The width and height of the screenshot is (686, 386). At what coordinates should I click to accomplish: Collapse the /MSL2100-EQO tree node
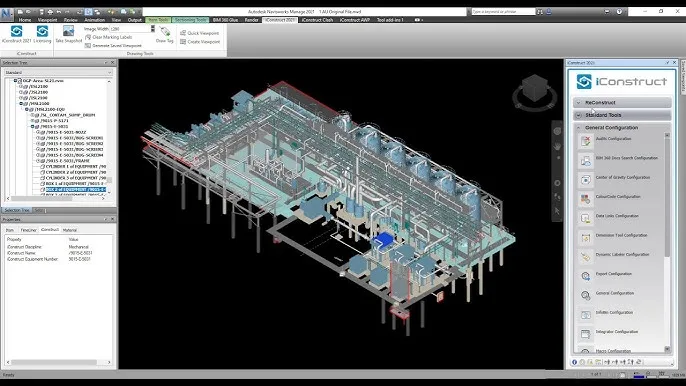point(27,109)
